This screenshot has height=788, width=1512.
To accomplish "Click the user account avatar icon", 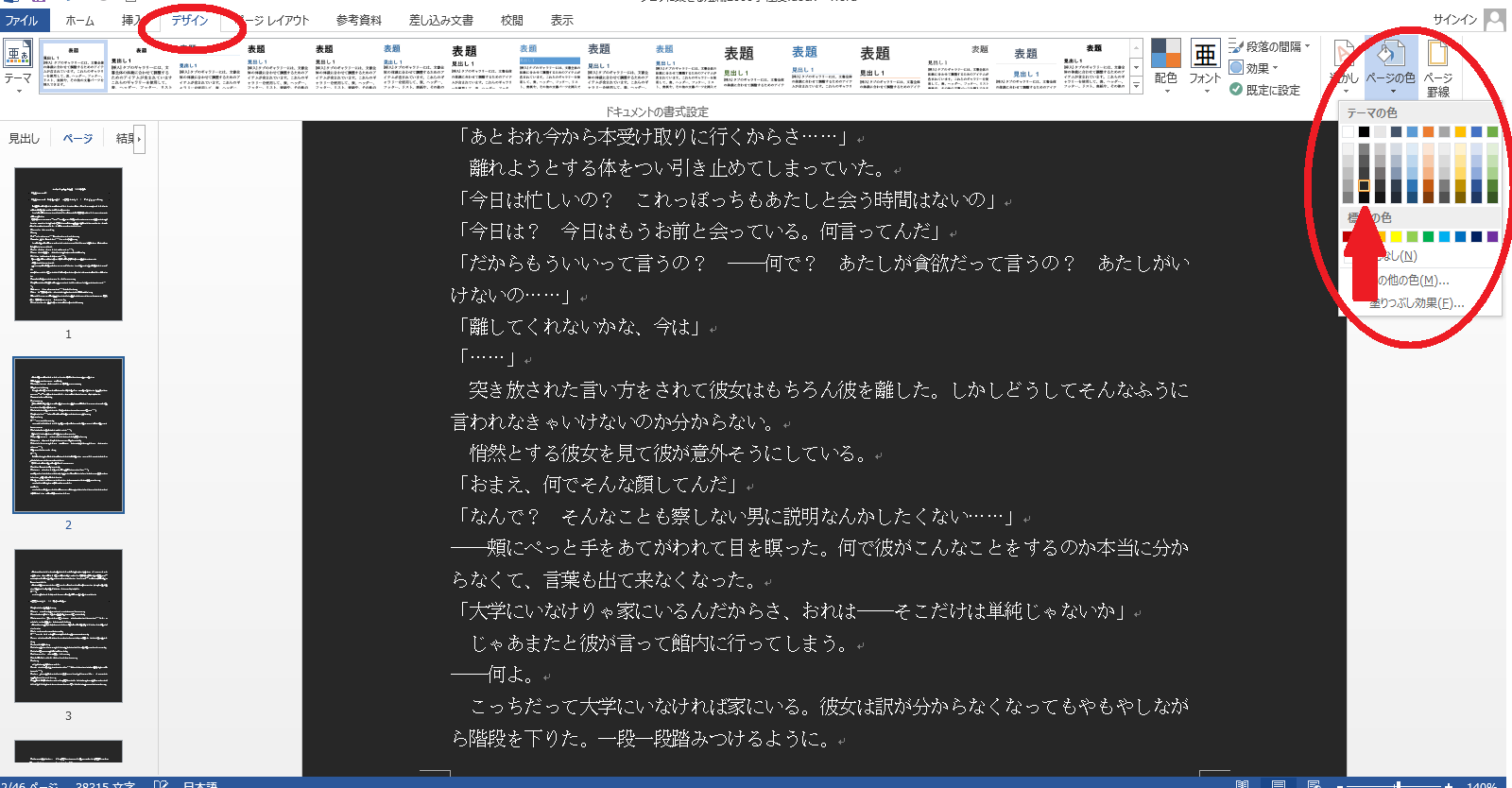I will (x=1495, y=20).
